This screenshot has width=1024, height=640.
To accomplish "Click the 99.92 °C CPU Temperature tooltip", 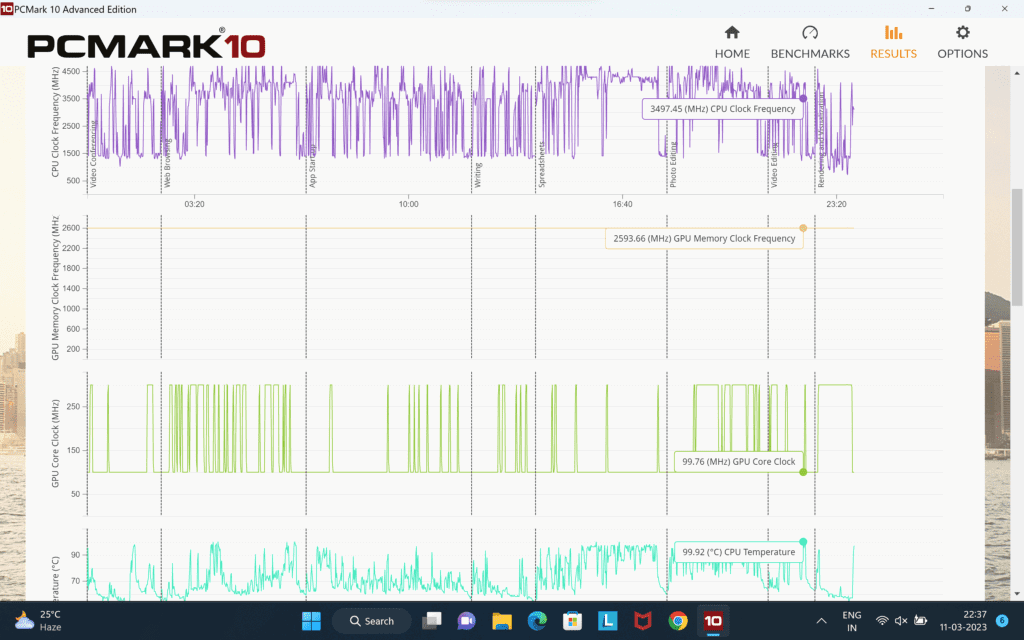I will point(739,552).
